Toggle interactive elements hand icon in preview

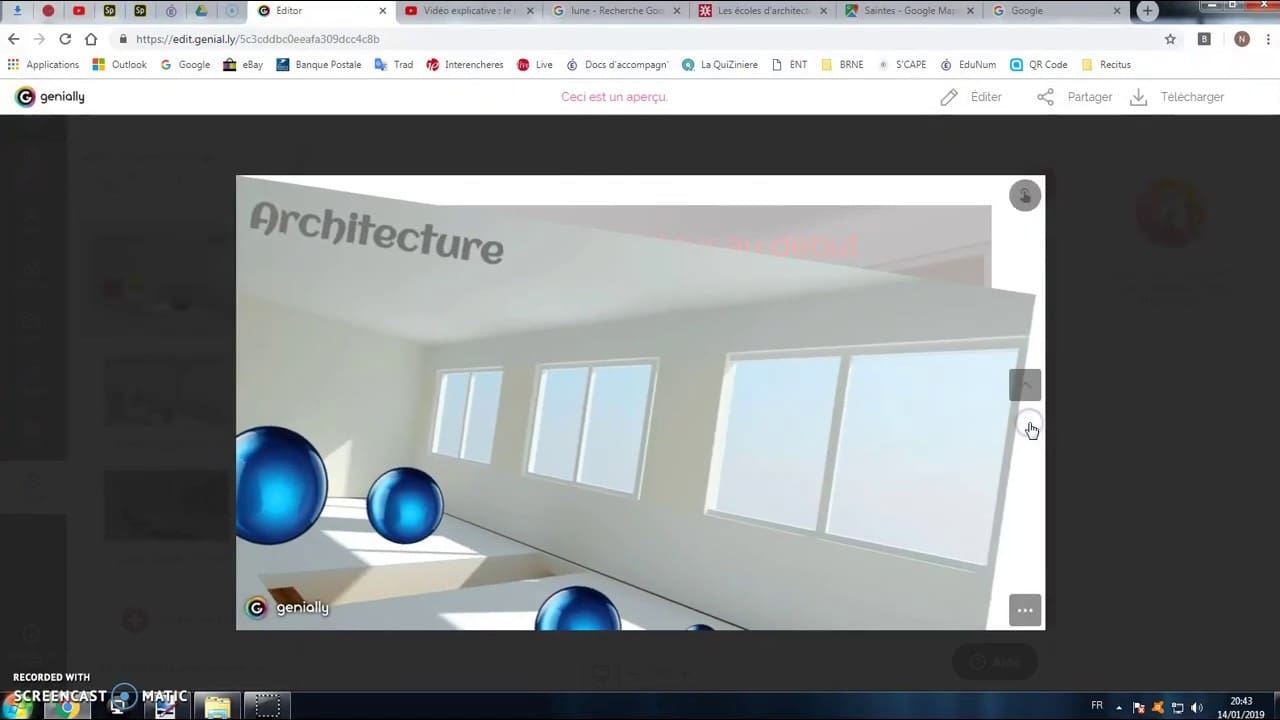click(x=1025, y=196)
